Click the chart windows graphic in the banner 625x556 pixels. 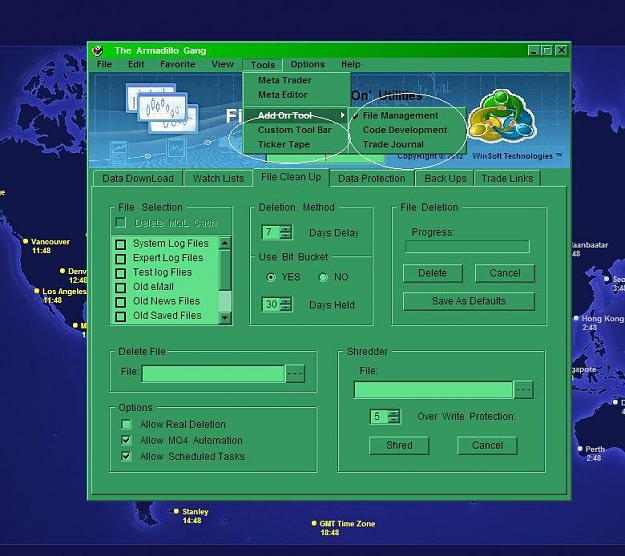[162, 108]
